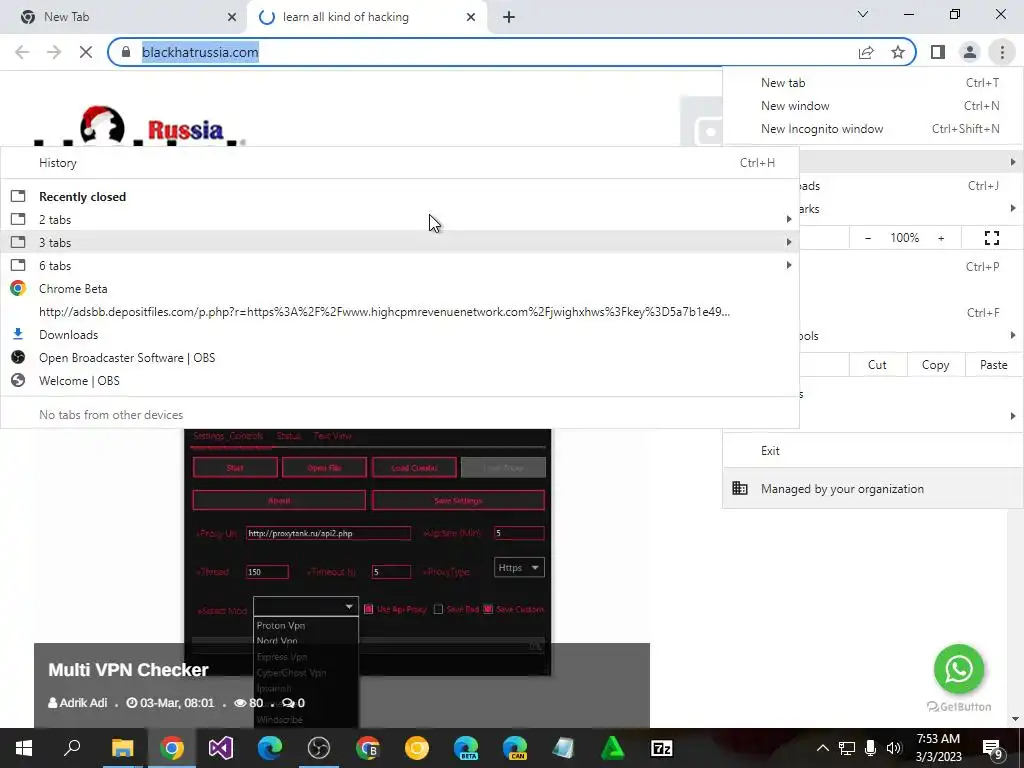Screen dimensions: 1024x768
Task: Open Edge Beta from taskbar
Action: pyautogui.click(x=466, y=748)
